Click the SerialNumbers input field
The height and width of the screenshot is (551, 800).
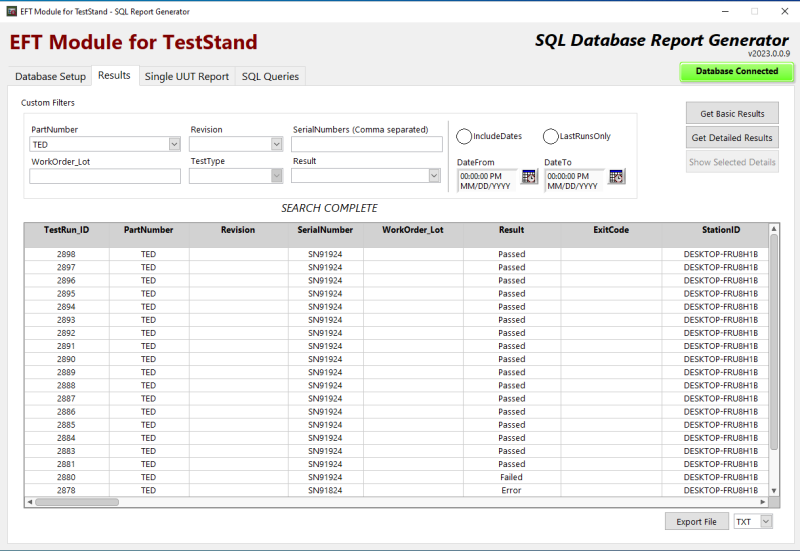tap(367, 144)
